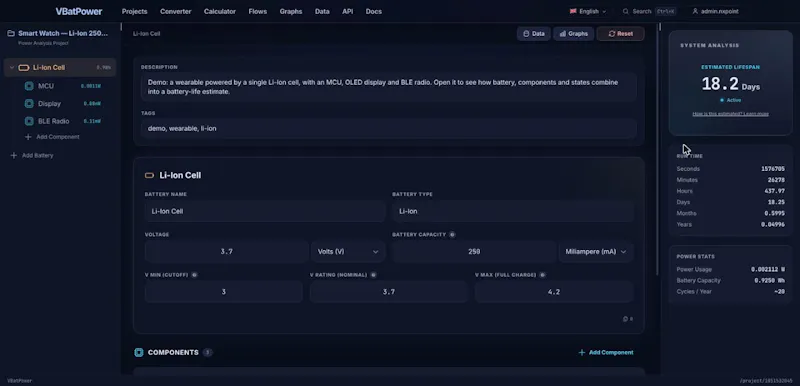
Task: Open the Converter page
Action: [x=176, y=11]
